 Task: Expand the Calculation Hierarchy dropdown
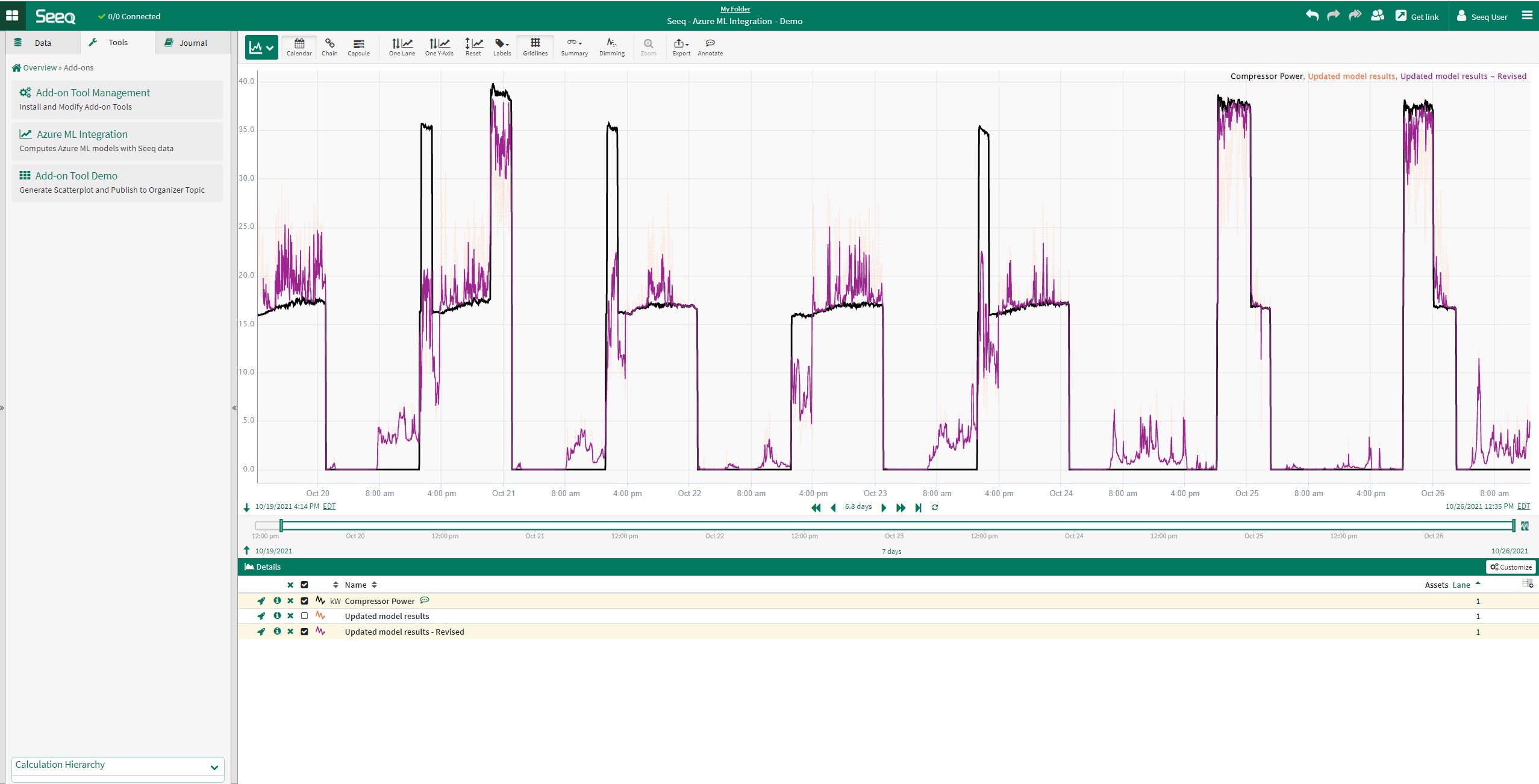pos(214,767)
